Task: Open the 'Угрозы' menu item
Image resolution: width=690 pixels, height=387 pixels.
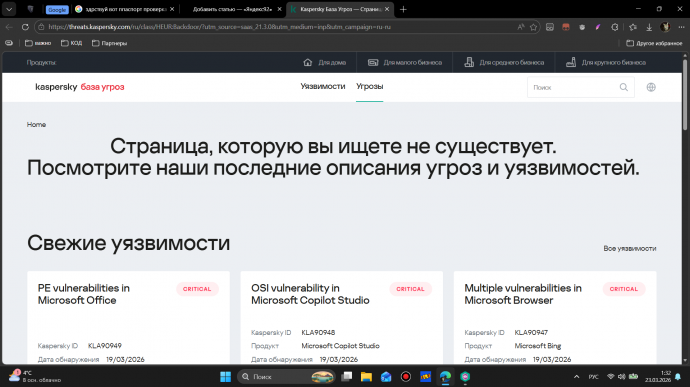Action: 370,86
